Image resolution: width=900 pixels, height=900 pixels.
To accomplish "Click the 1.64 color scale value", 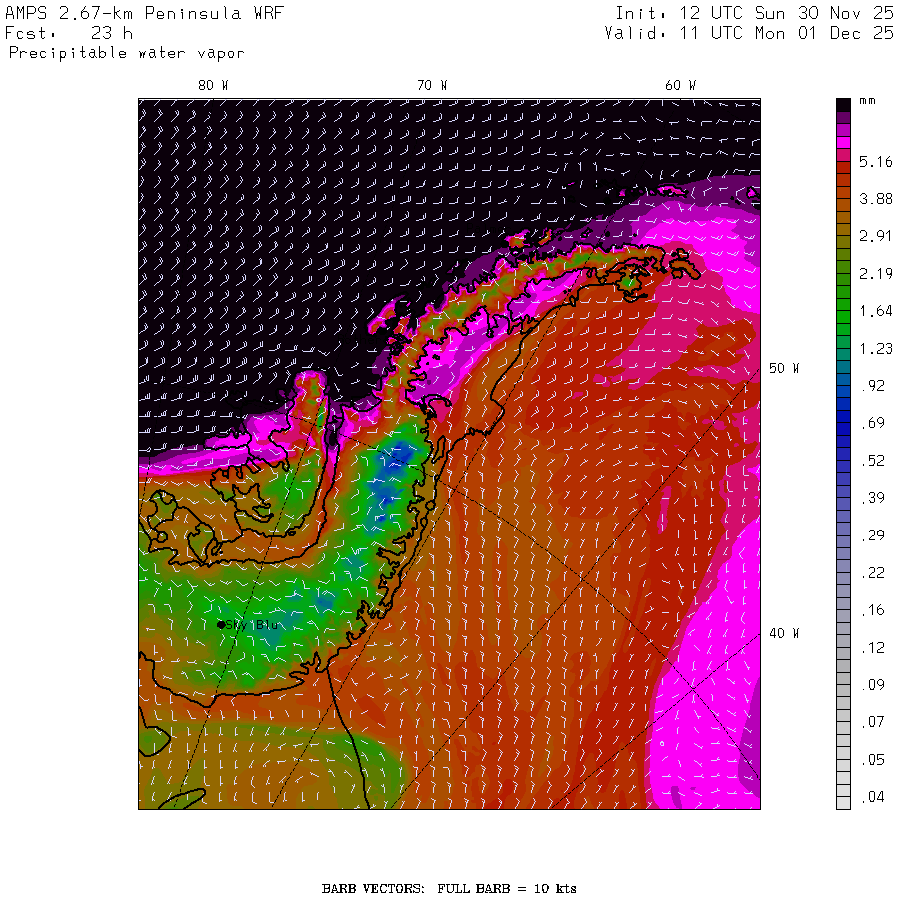I will click(876, 311).
